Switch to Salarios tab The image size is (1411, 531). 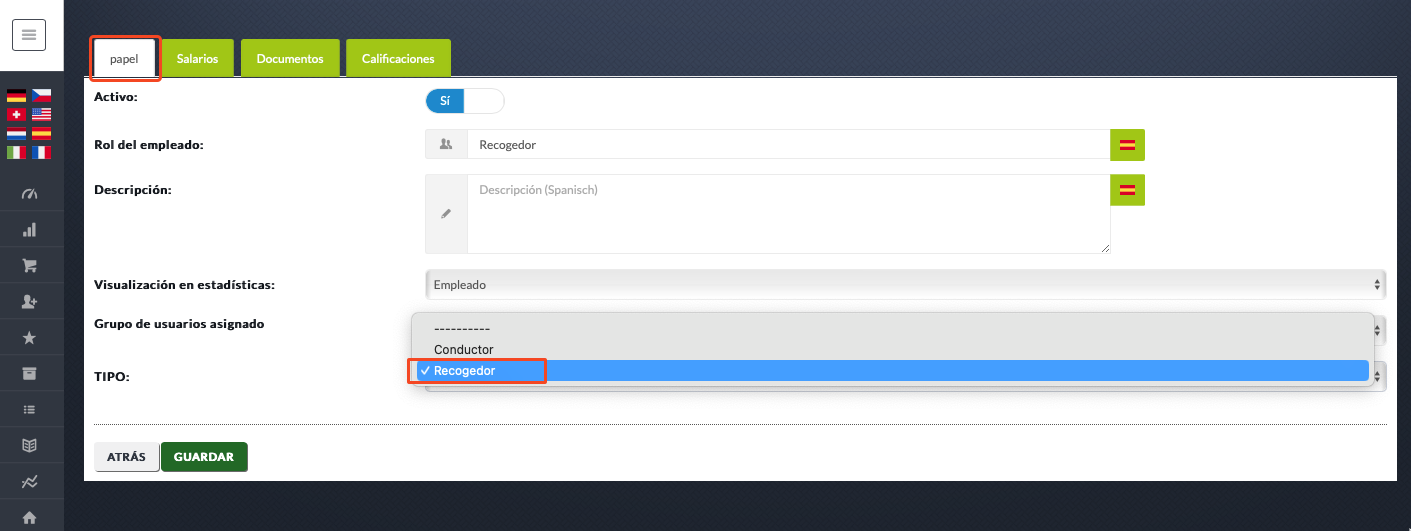pyautogui.click(x=197, y=59)
